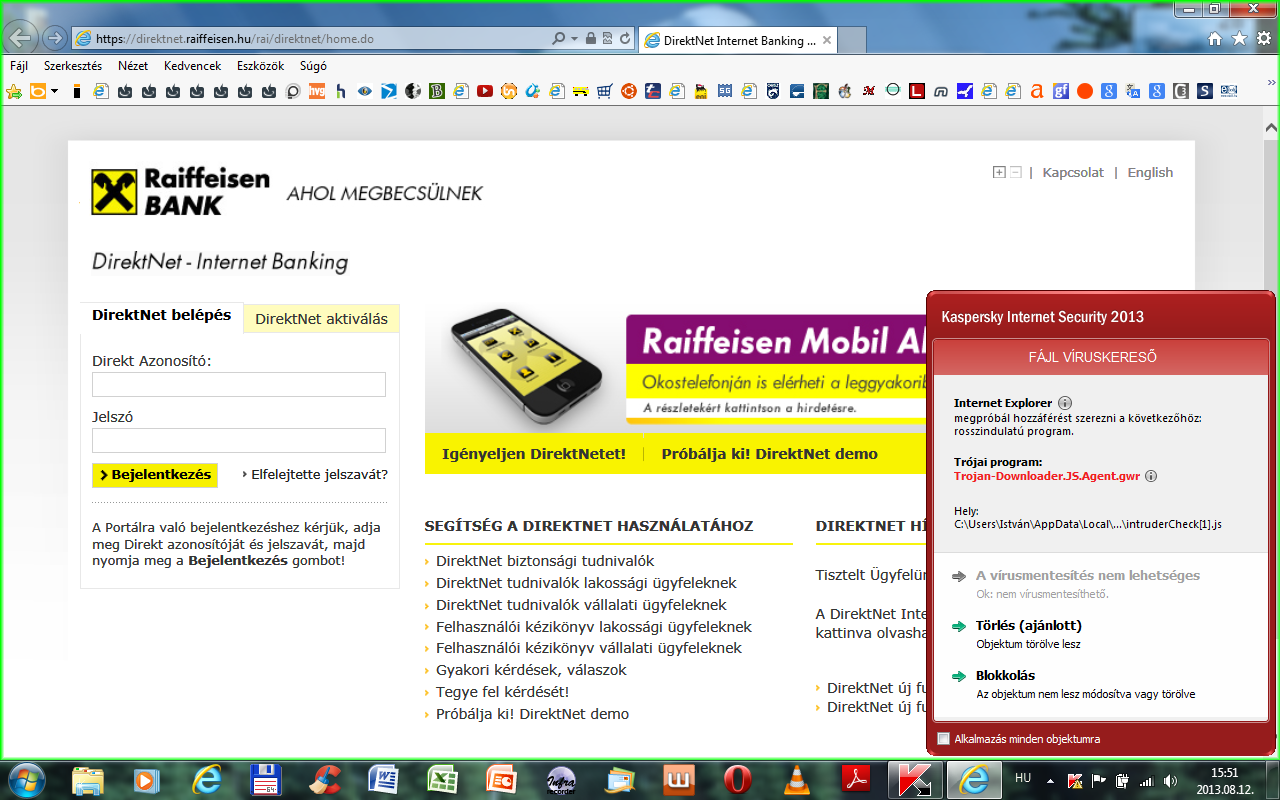Open 'DirektNet biztonsági tudnivalók' link
1280x800 pixels.
click(545, 561)
